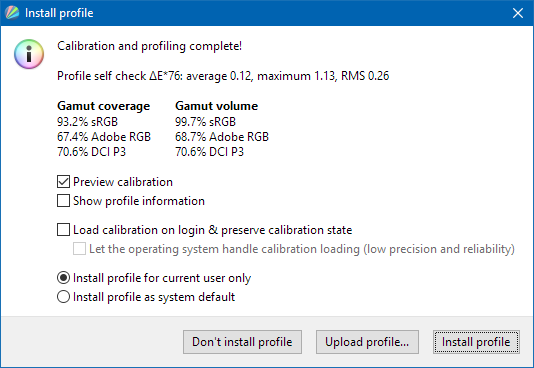The image size is (534, 368).
Task: Open the Upload profile dialog
Action: tap(367, 342)
